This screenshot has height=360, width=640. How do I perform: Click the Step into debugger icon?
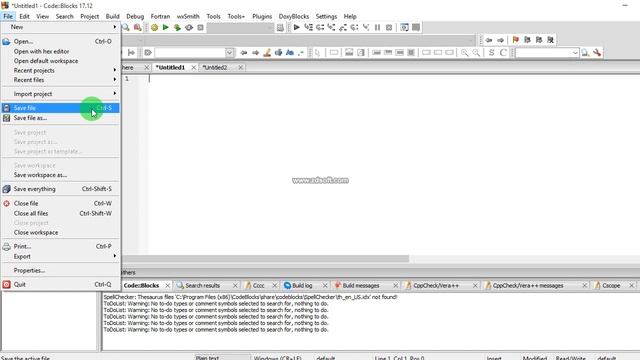(x=331, y=27)
